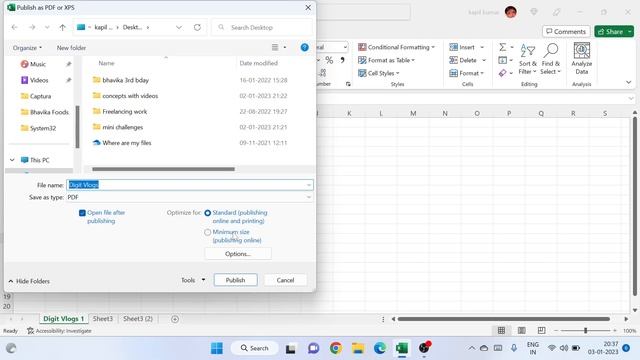This screenshot has height=360, width=640.
Task: Open view options dropdown arrow in dialog
Action: tap(284, 47)
